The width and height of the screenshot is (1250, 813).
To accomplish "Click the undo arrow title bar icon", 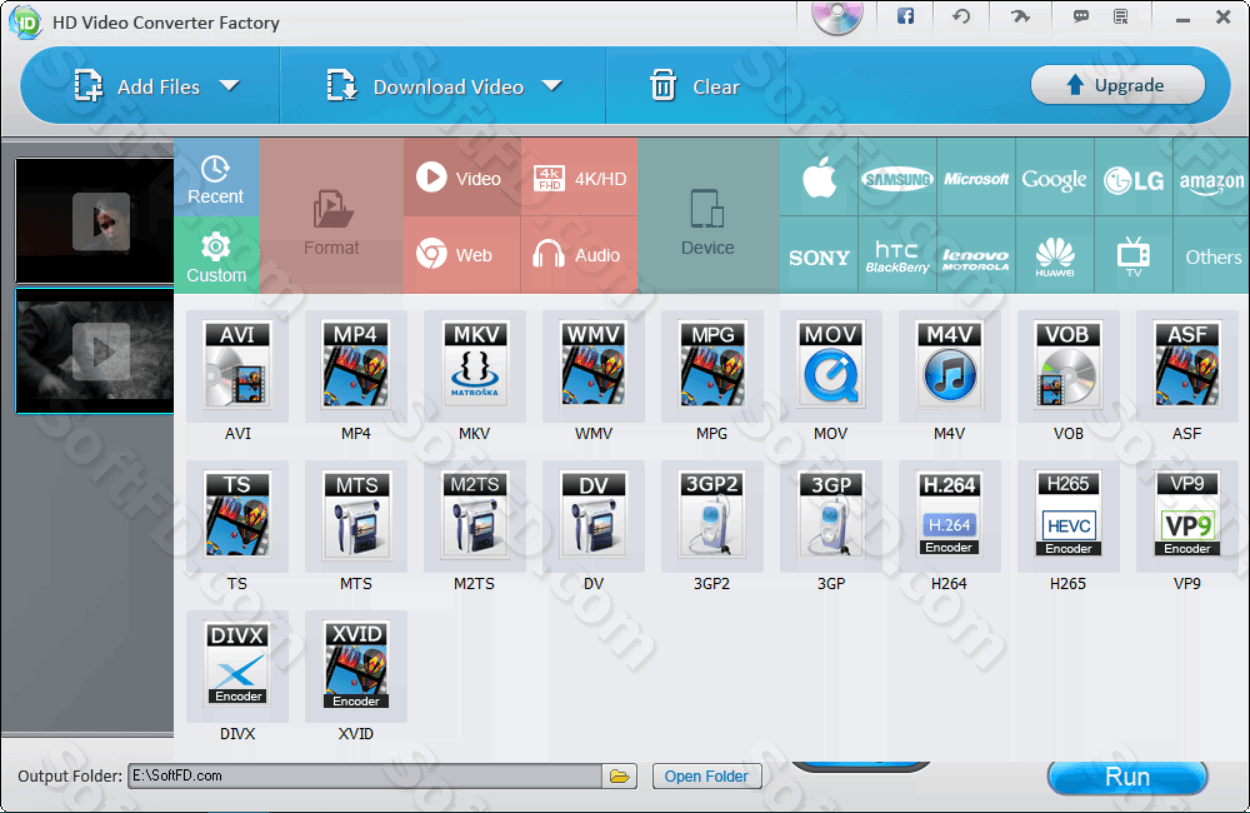I will [961, 16].
